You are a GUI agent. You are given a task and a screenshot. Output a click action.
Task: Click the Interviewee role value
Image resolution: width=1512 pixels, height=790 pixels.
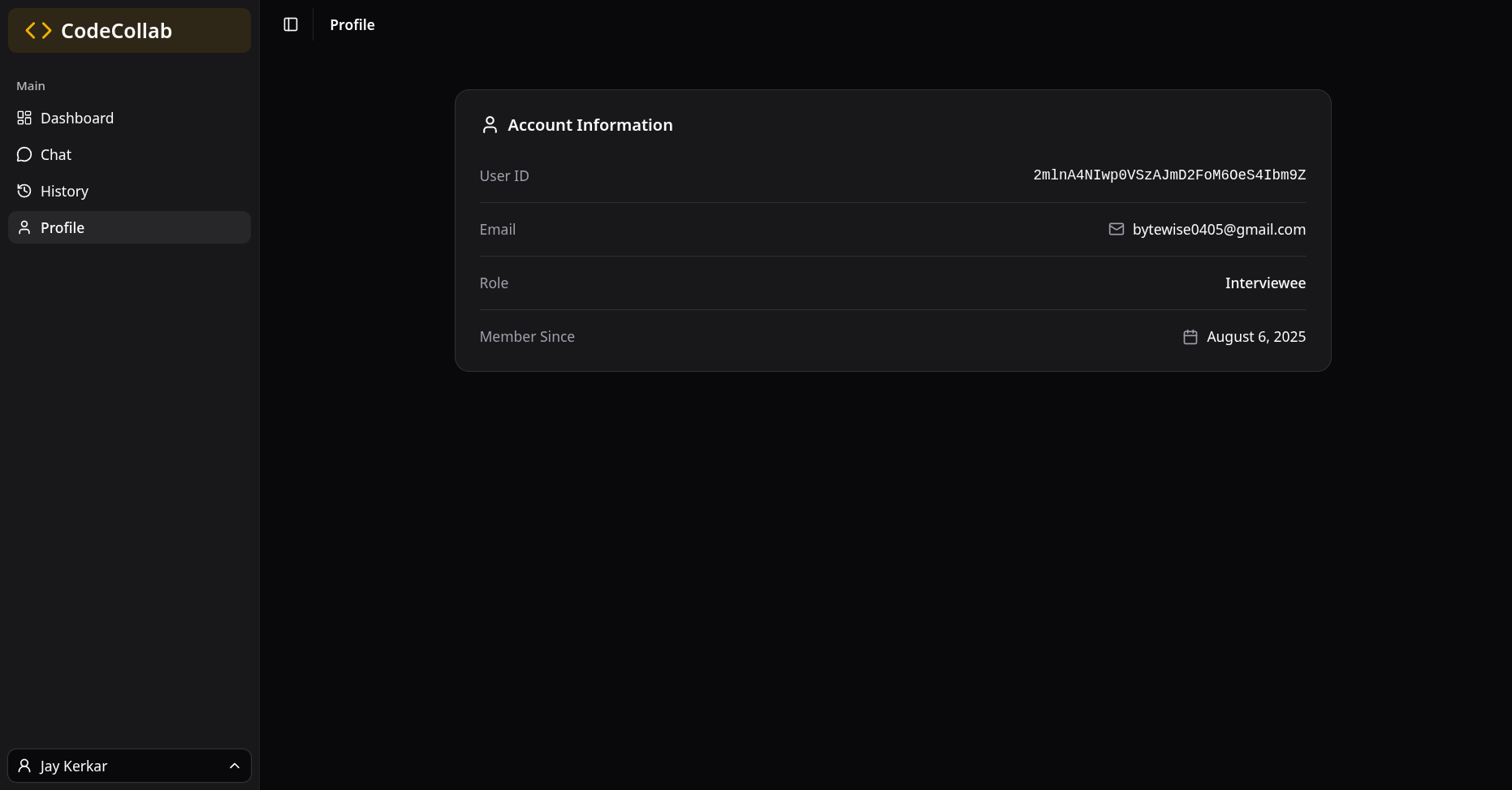click(1265, 283)
